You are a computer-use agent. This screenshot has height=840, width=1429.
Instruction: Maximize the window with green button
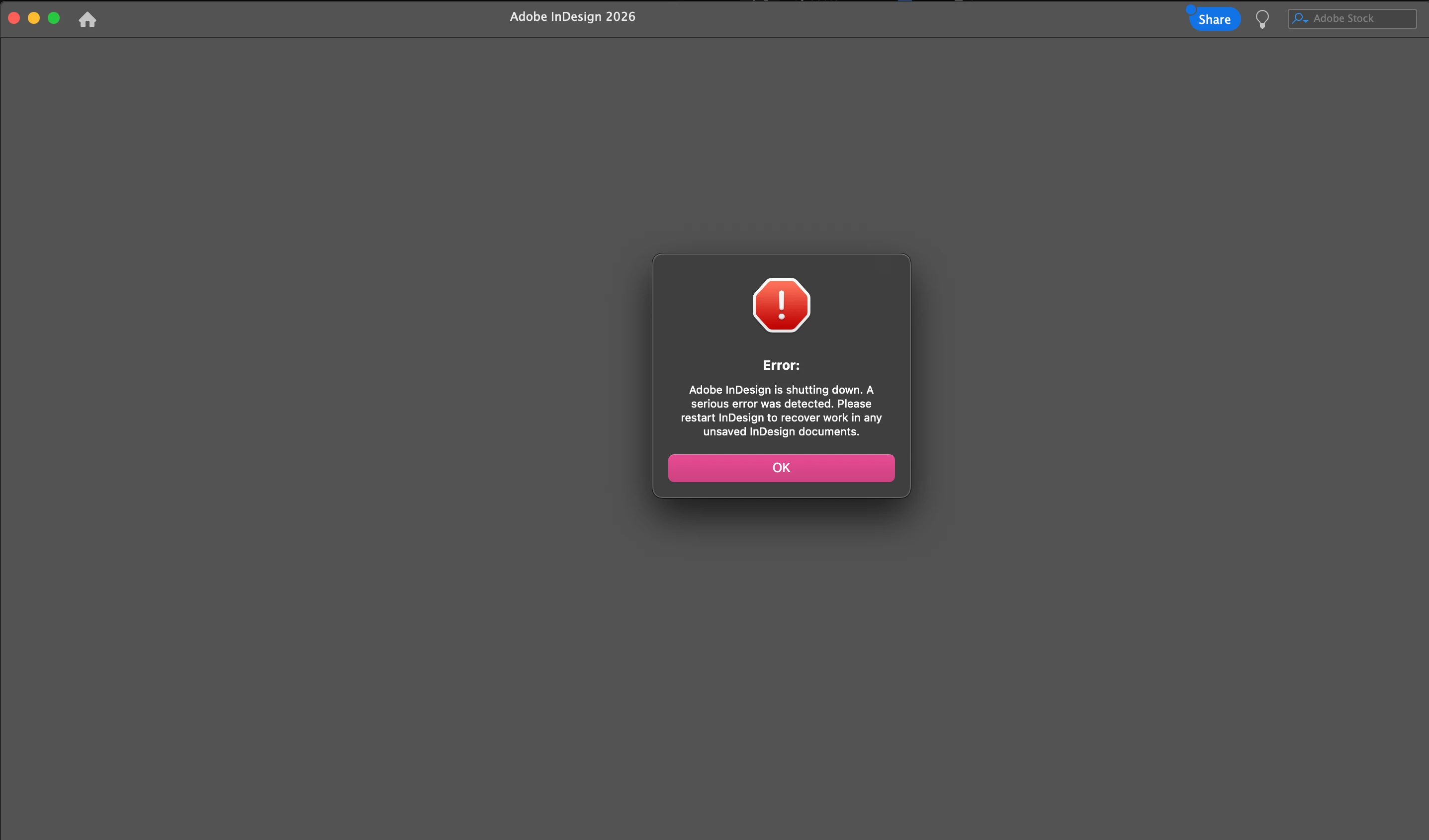point(54,18)
